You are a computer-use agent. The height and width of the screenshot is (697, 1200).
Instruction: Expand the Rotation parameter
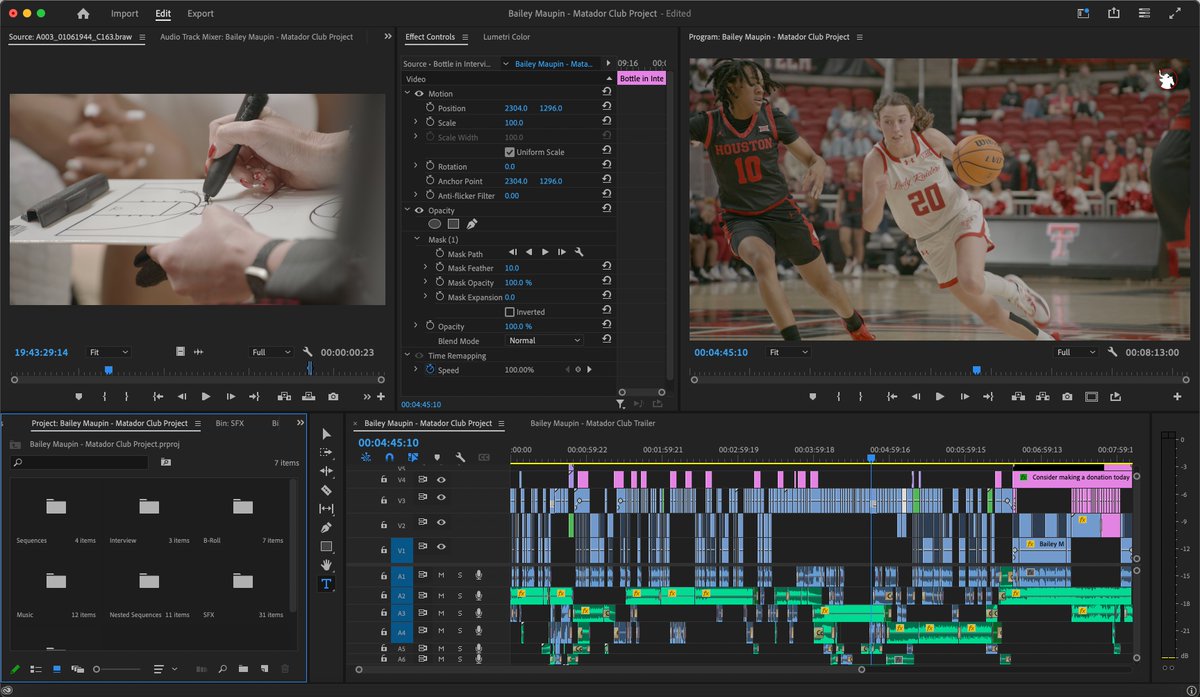pos(416,166)
